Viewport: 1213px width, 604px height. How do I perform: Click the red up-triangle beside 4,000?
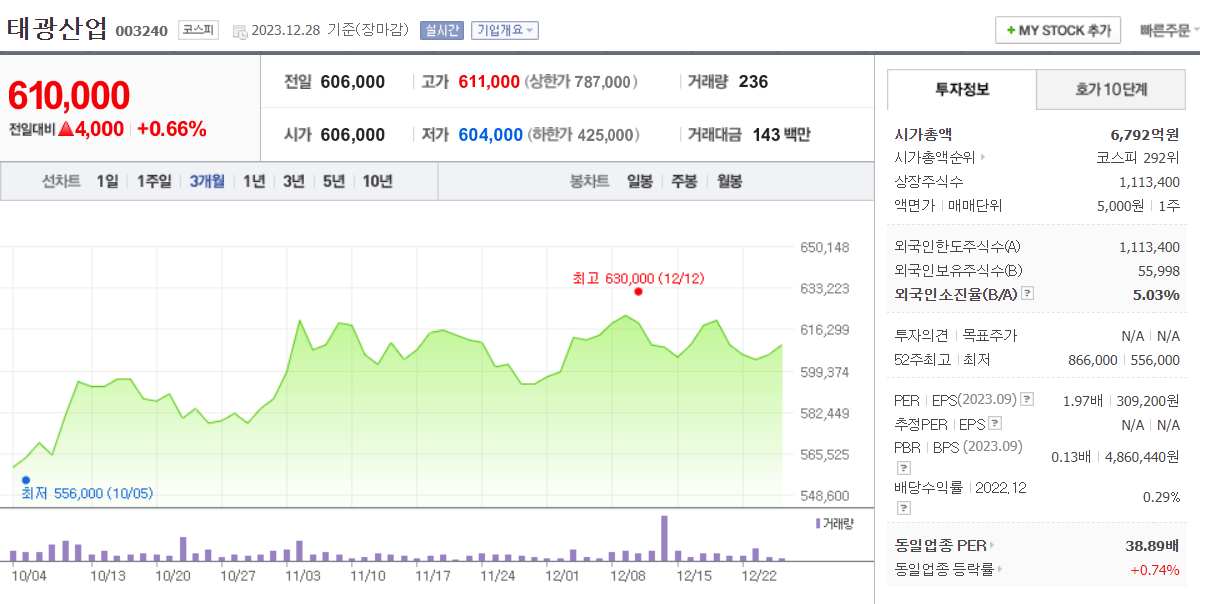tap(65, 129)
